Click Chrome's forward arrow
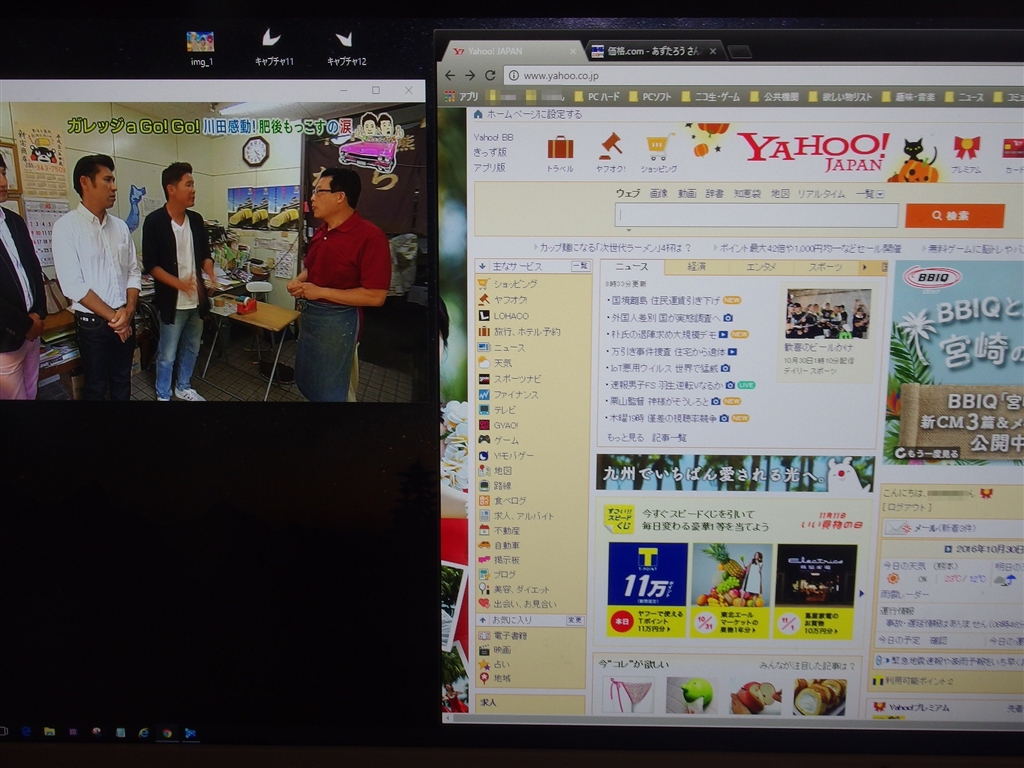This screenshot has height=768, width=1024. click(x=470, y=75)
